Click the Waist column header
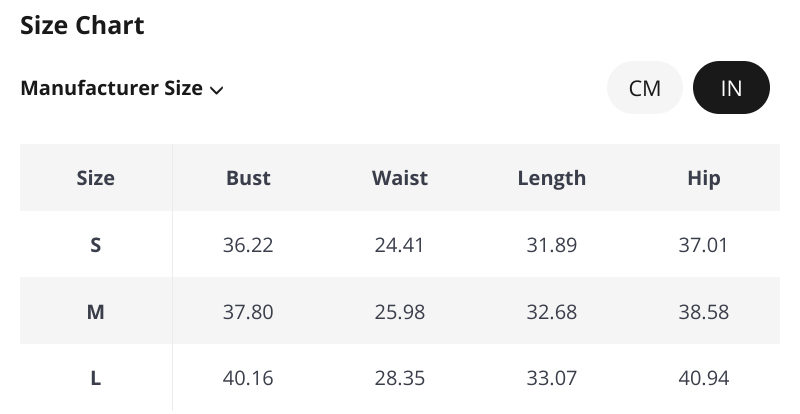The height and width of the screenshot is (414, 800). [400, 178]
